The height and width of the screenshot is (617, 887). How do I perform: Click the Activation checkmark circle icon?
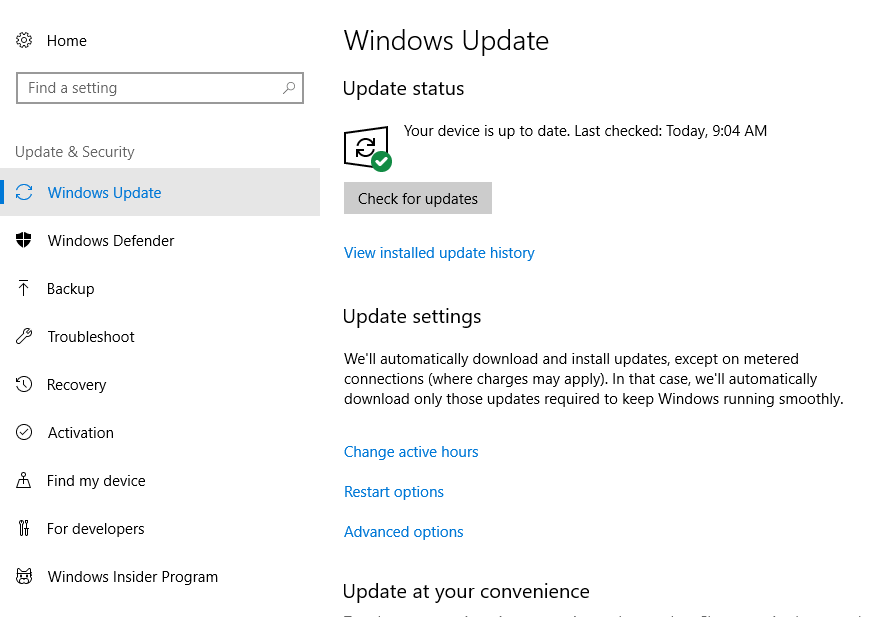tap(24, 433)
